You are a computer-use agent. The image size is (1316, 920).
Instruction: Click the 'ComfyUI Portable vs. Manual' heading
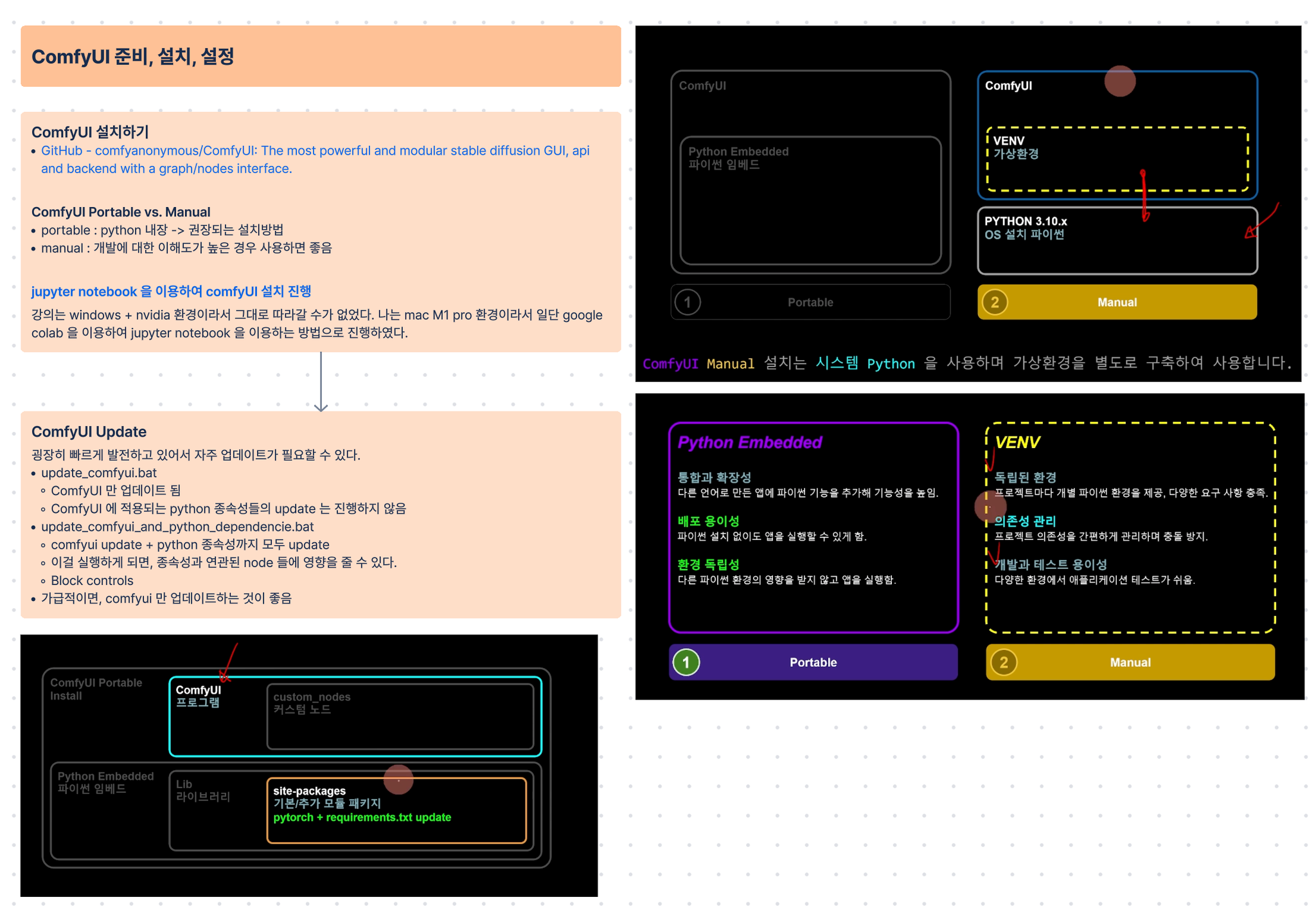121,212
